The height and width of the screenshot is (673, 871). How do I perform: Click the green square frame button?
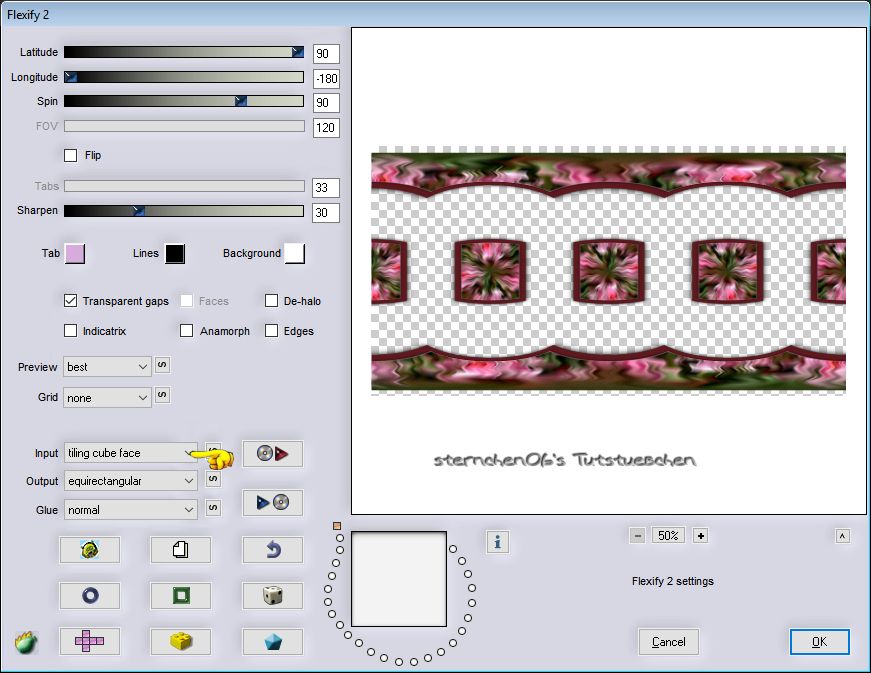[x=180, y=596]
